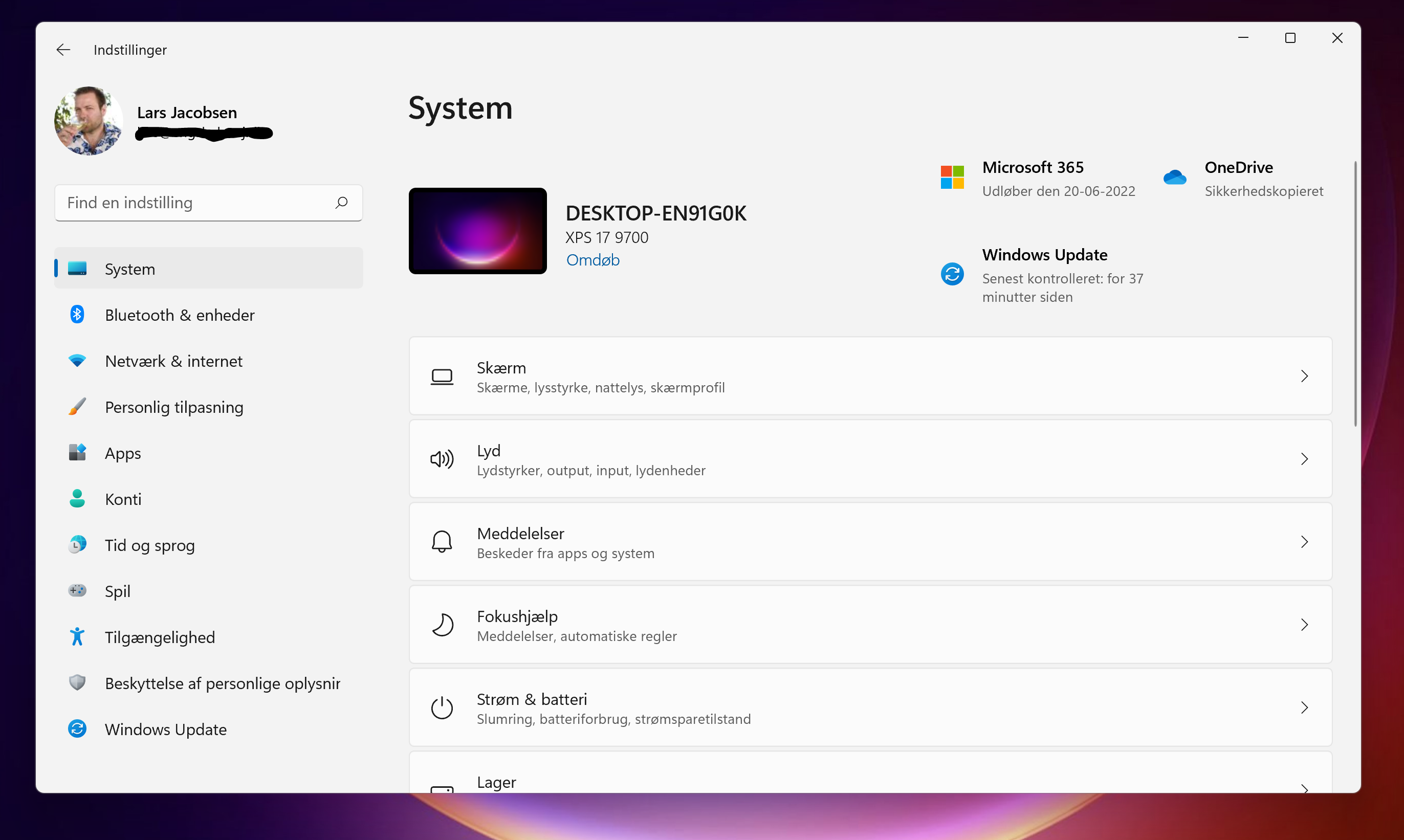Open Microsoft 365 status tile icon
The image size is (1404, 840).
[952, 178]
